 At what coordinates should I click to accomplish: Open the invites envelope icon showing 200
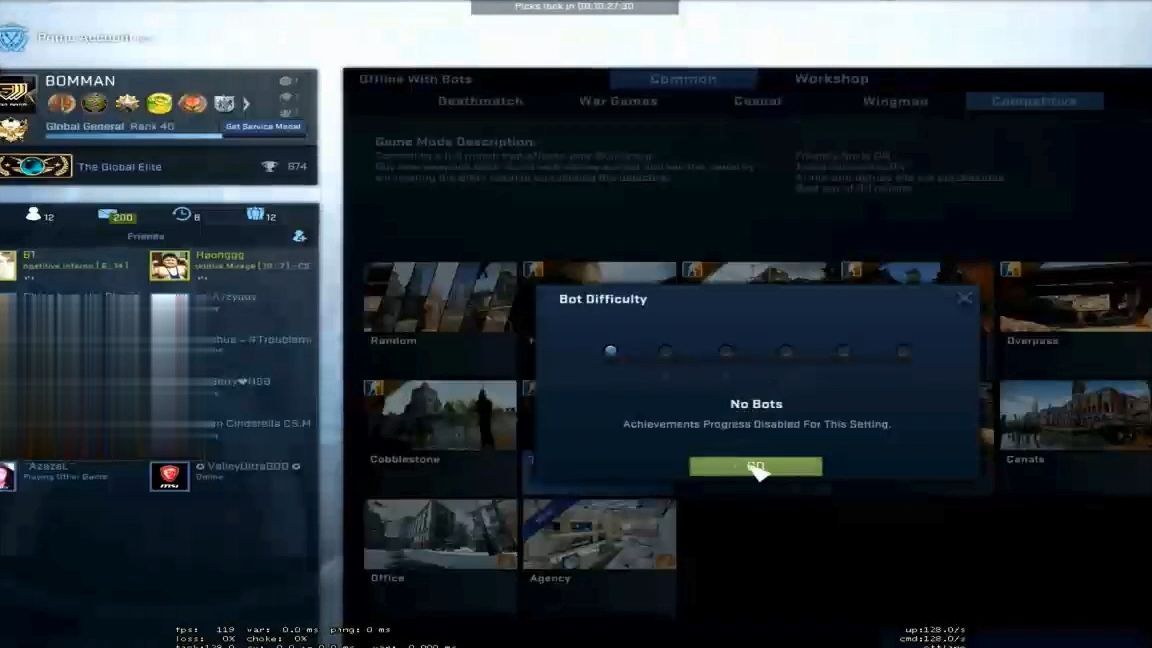pos(108,214)
